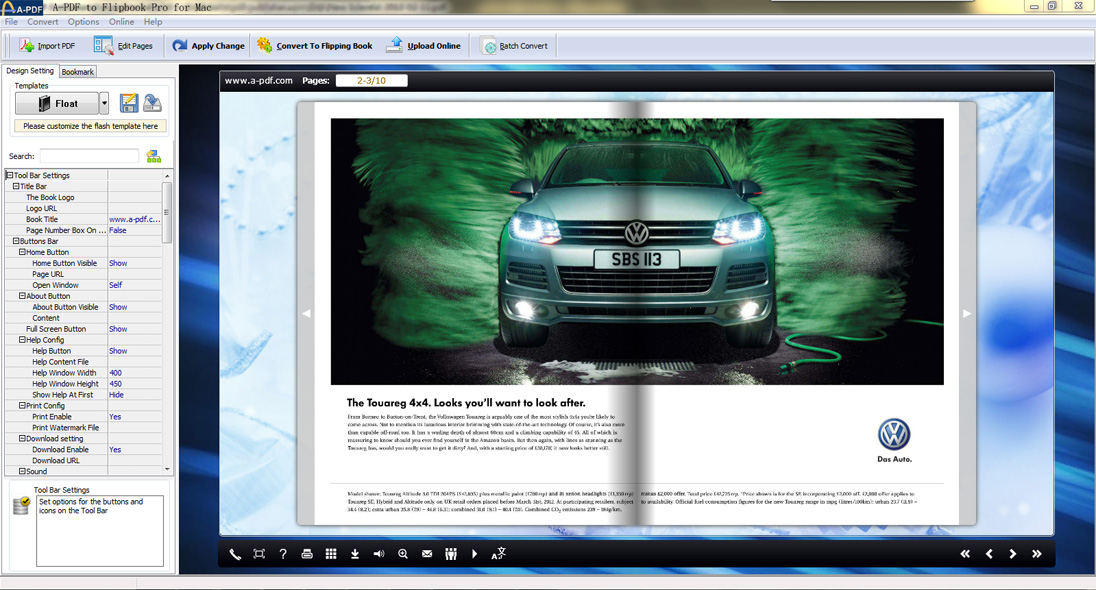The height and width of the screenshot is (590, 1096).
Task: Click the Self value for Open Window
Action: (x=115, y=285)
